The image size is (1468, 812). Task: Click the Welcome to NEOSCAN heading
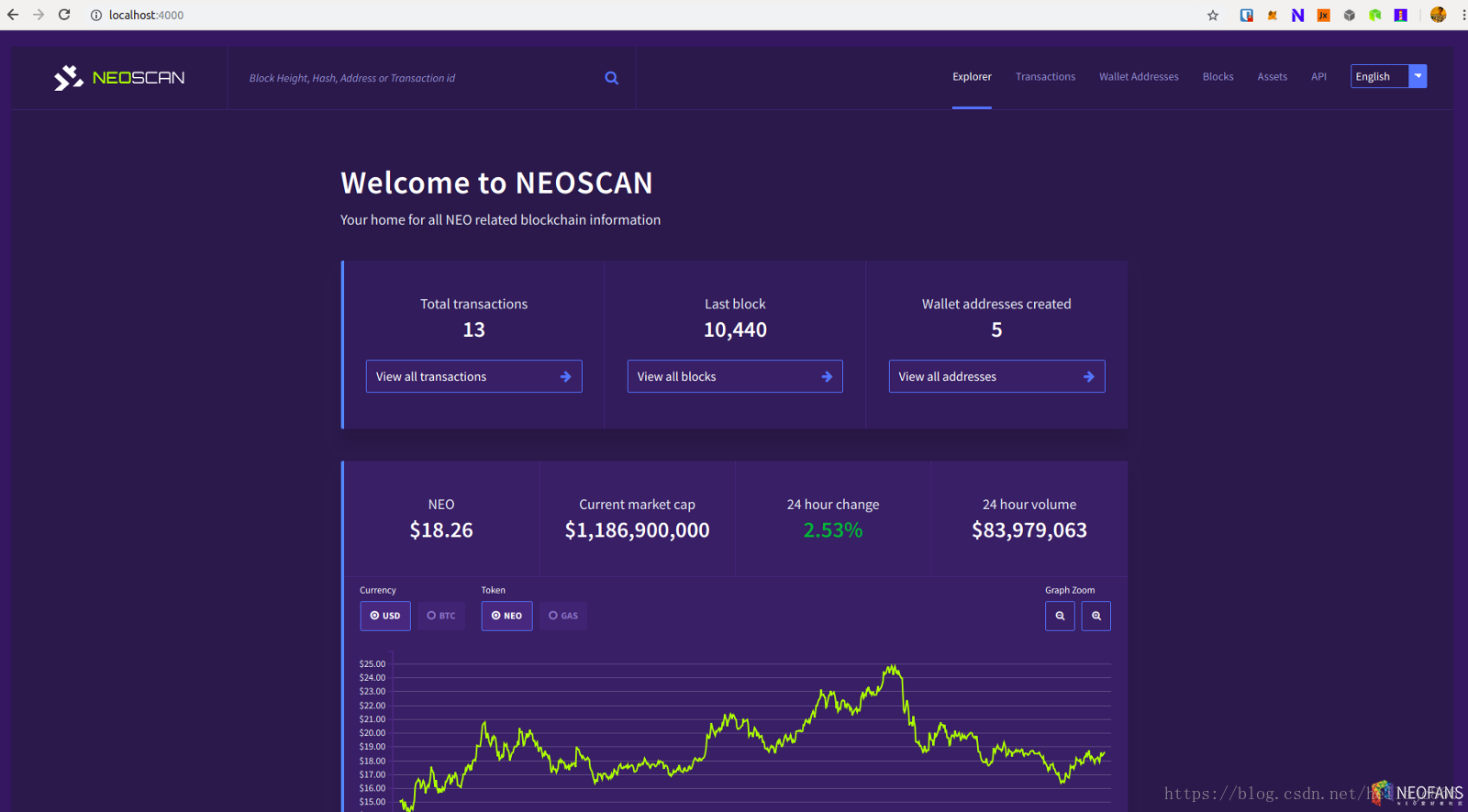click(496, 183)
